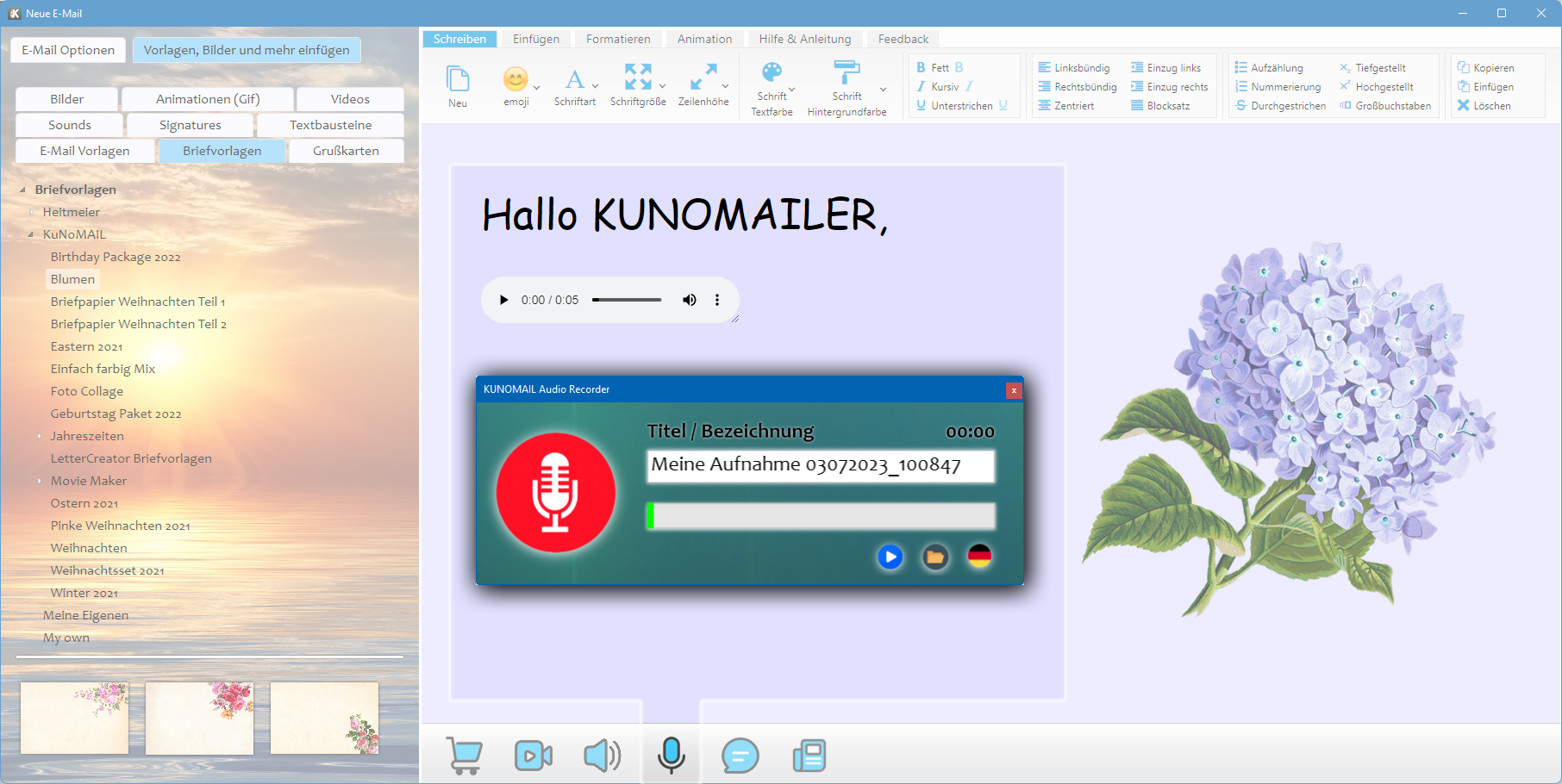Click the German flag language icon
The image size is (1562, 784).
pyautogui.click(x=979, y=557)
